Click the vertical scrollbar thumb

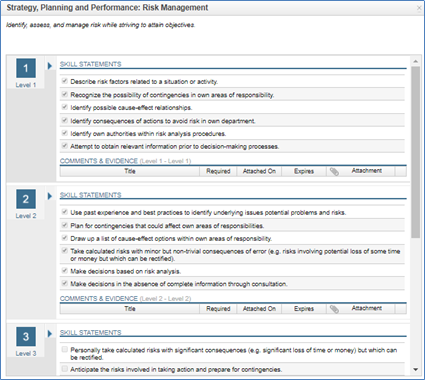pos(415,152)
